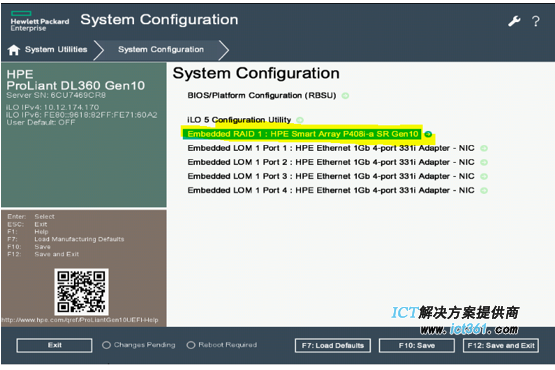Click the iLO IPv6 address text
The height and width of the screenshot is (370, 555).
click(x=81, y=115)
